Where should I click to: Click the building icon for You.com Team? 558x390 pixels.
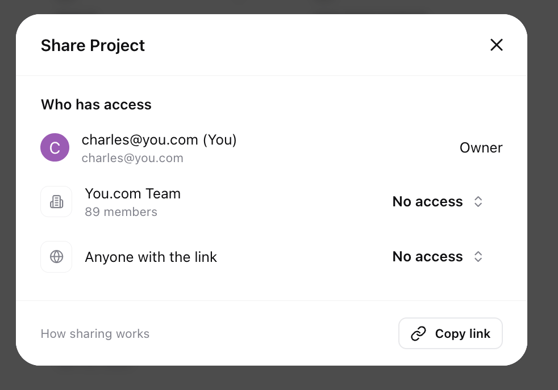[x=57, y=202]
